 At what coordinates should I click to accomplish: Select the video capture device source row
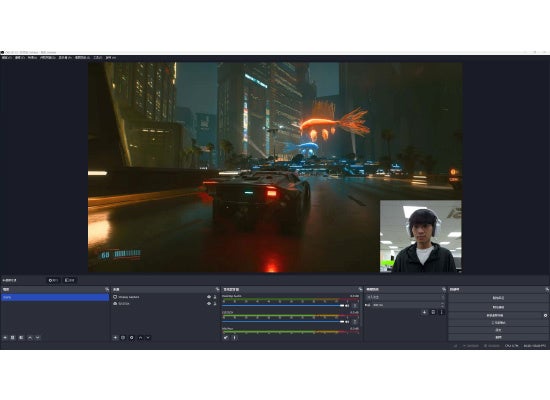(x=165, y=304)
